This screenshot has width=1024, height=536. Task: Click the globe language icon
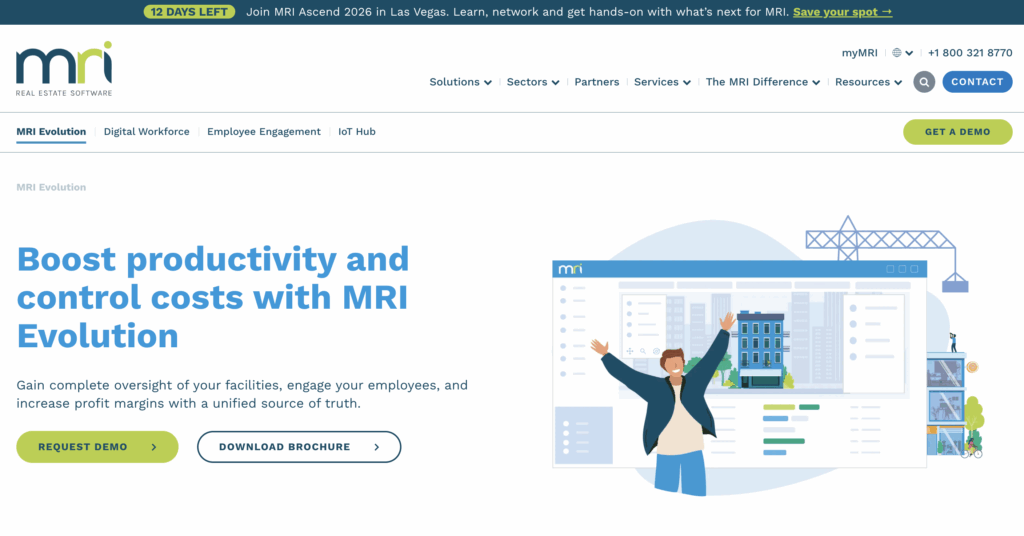(x=897, y=53)
